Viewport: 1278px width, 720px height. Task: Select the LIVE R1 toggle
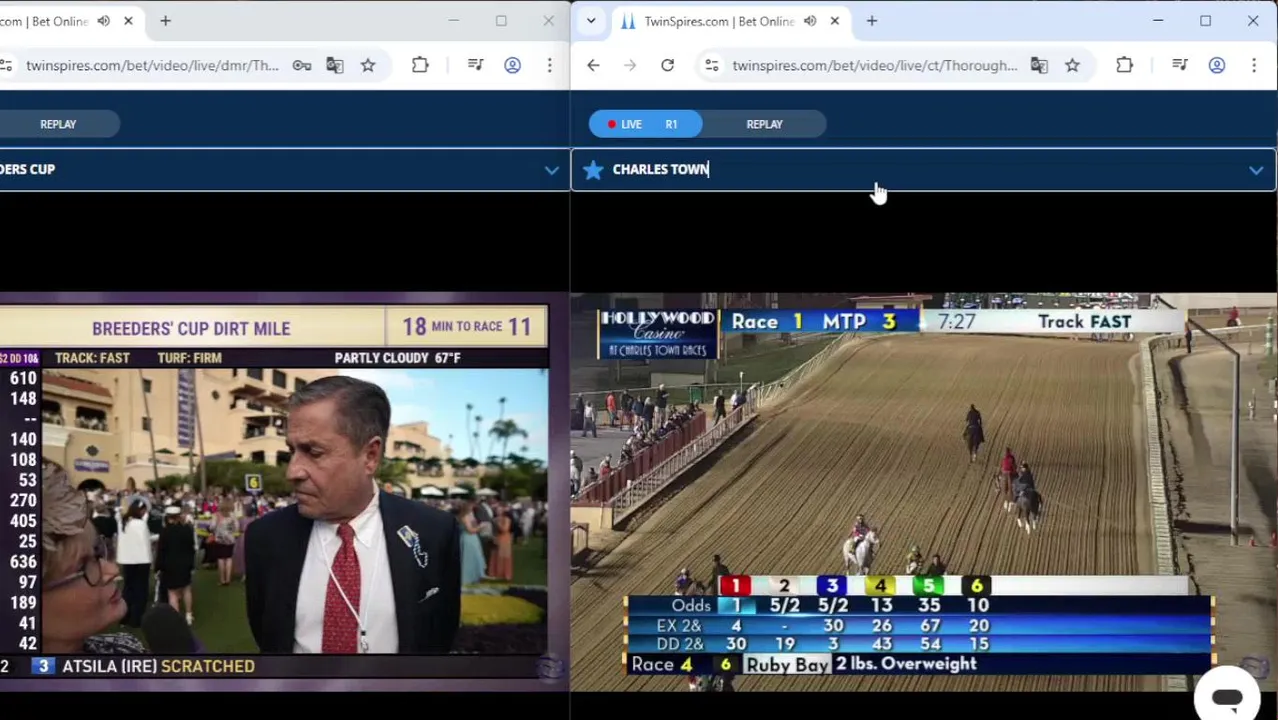(645, 124)
